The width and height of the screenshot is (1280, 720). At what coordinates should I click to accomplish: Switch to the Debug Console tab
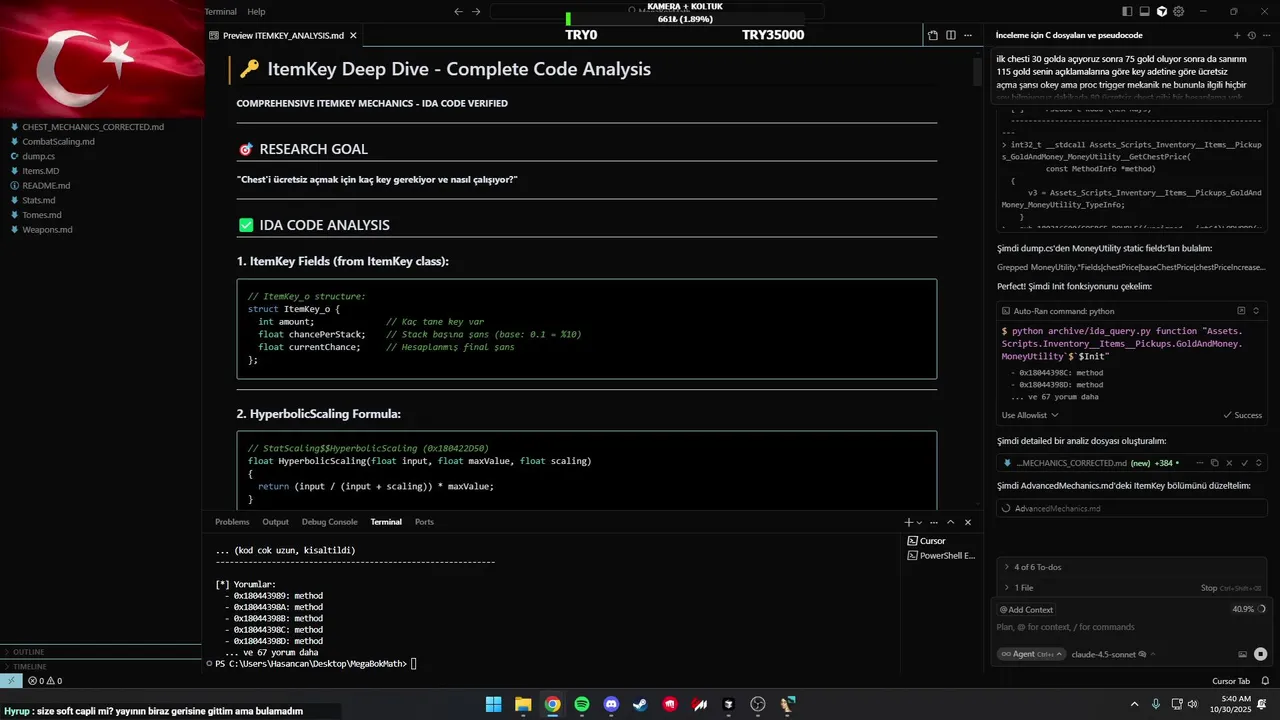tap(329, 522)
